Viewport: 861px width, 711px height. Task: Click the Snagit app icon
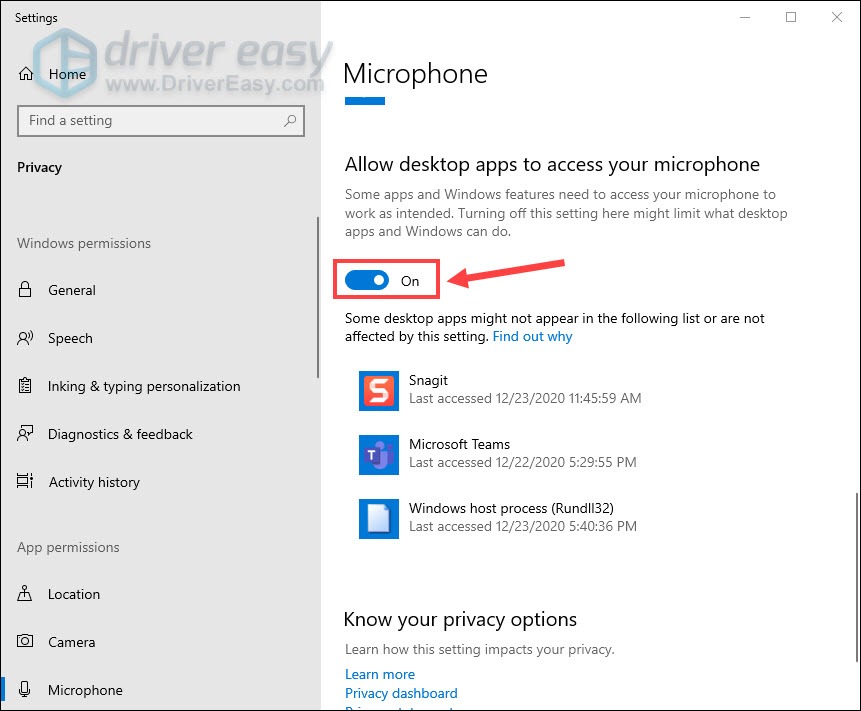coord(378,391)
